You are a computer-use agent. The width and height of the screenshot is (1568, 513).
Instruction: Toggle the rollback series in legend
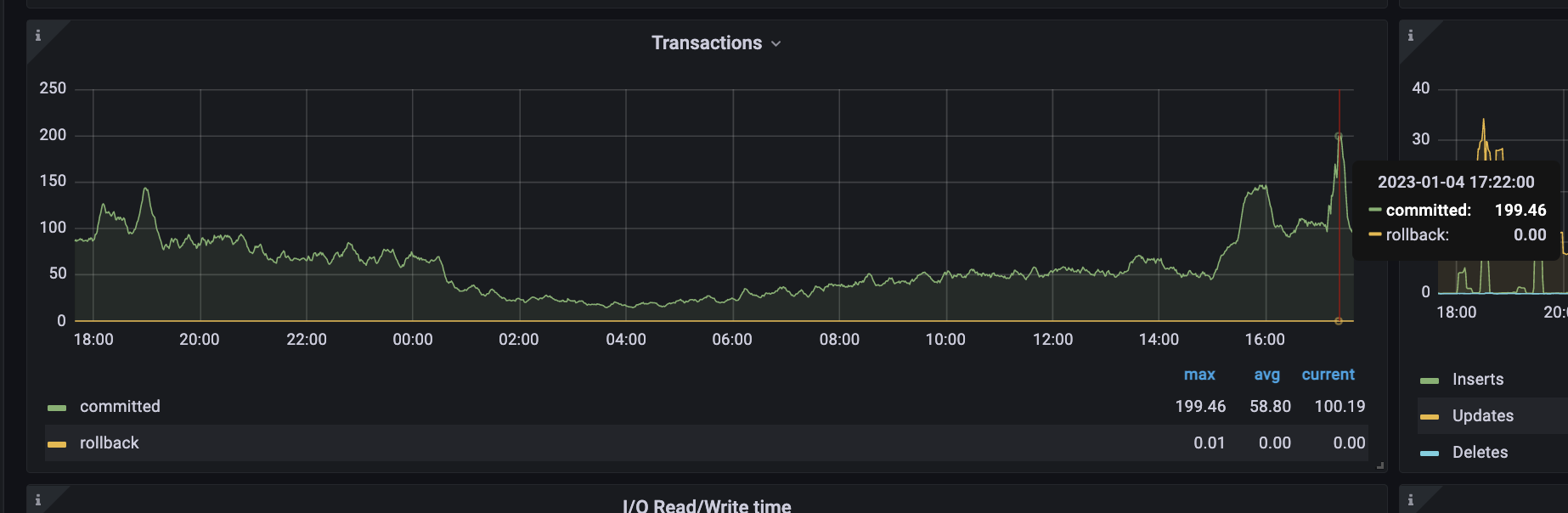110,443
